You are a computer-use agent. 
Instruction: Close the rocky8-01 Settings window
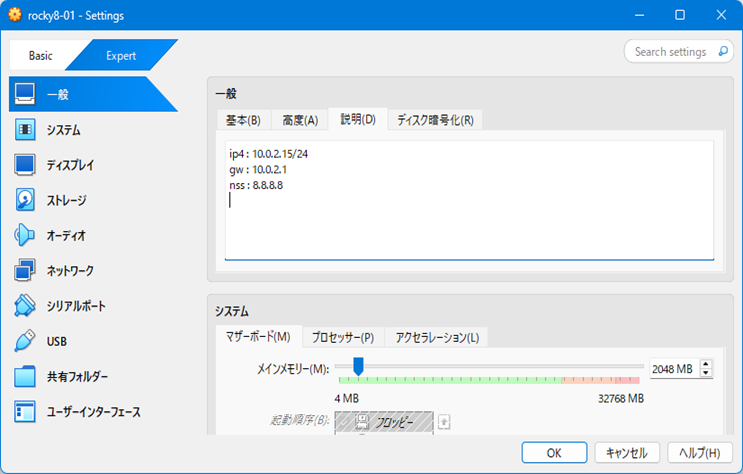coord(721,15)
